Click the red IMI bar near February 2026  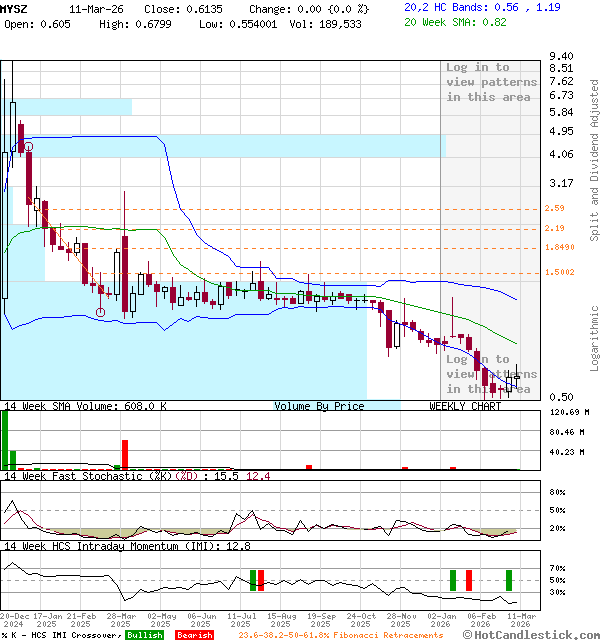click(x=469, y=580)
